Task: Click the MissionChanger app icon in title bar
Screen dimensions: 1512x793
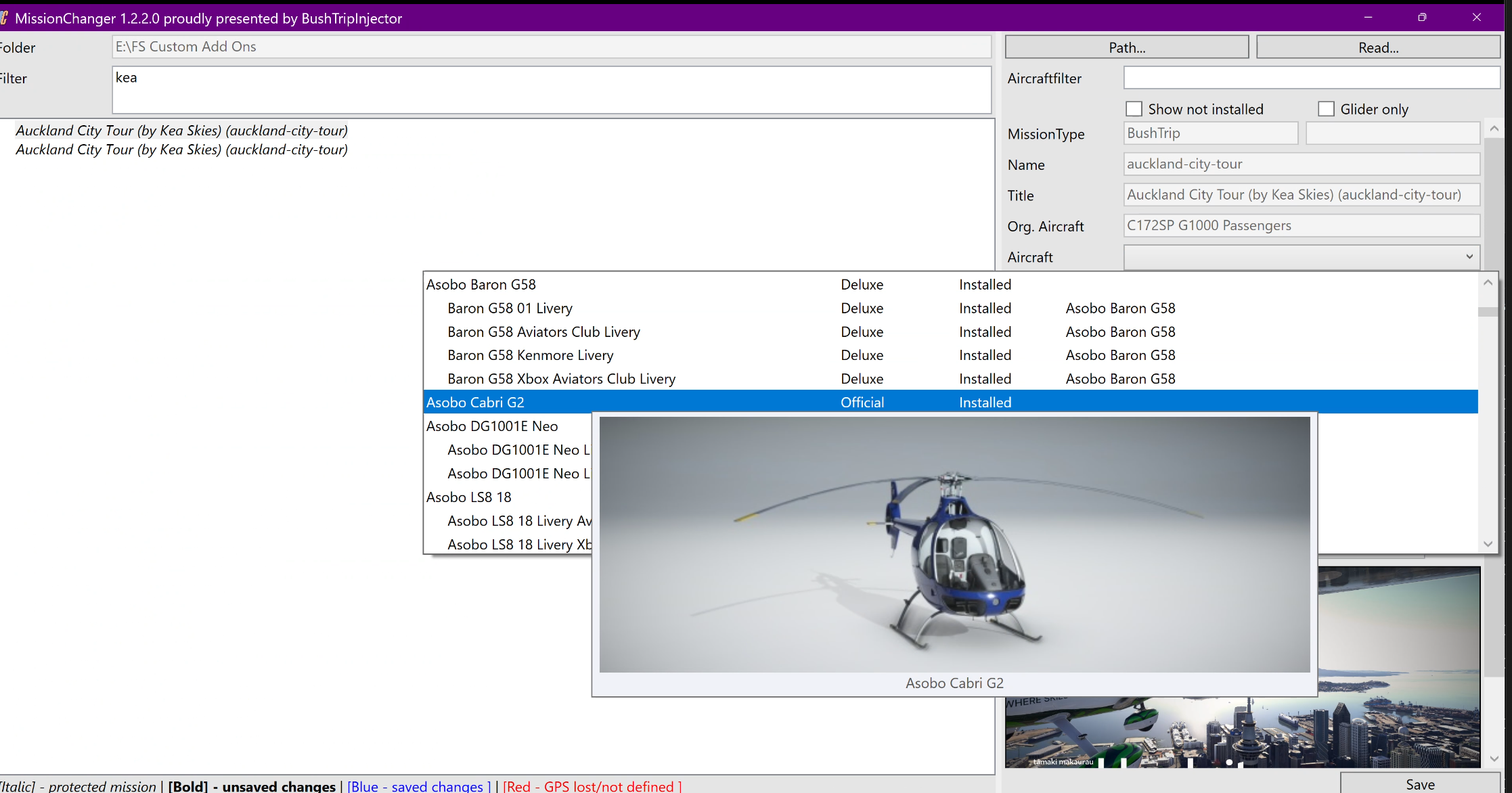Action: [x=3, y=18]
